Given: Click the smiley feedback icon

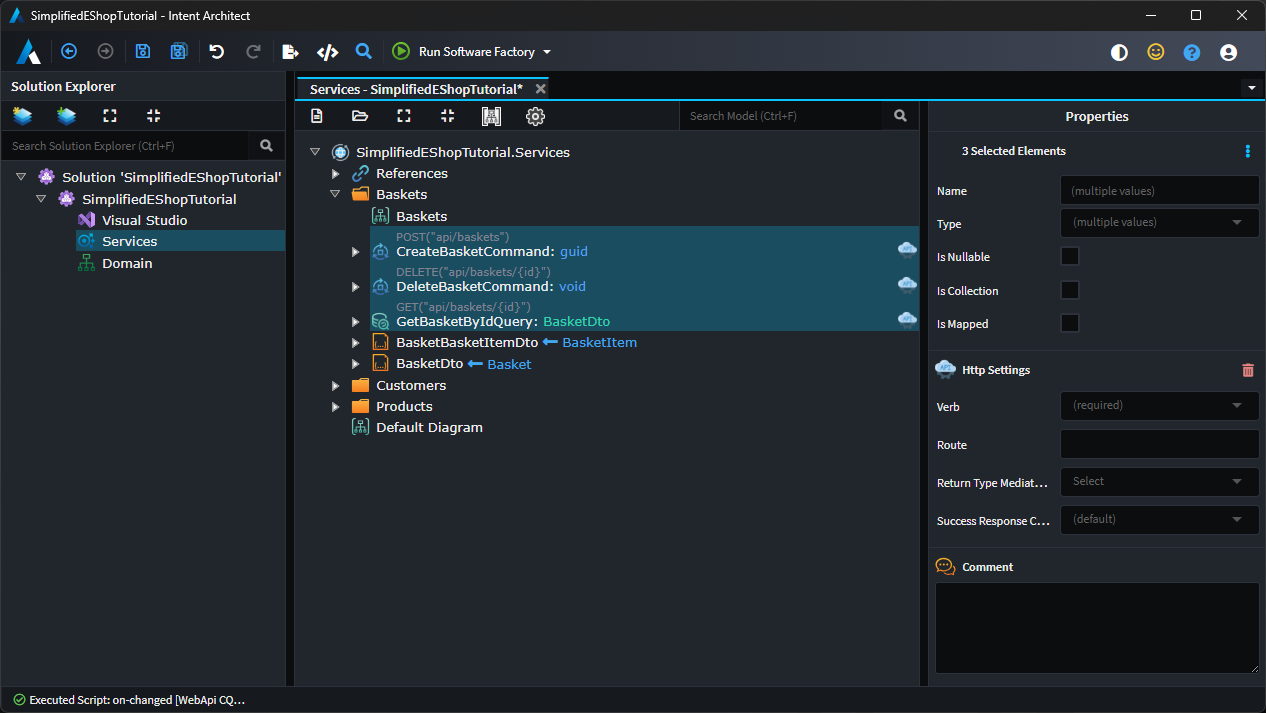Looking at the screenshot, I should 1156,52.
